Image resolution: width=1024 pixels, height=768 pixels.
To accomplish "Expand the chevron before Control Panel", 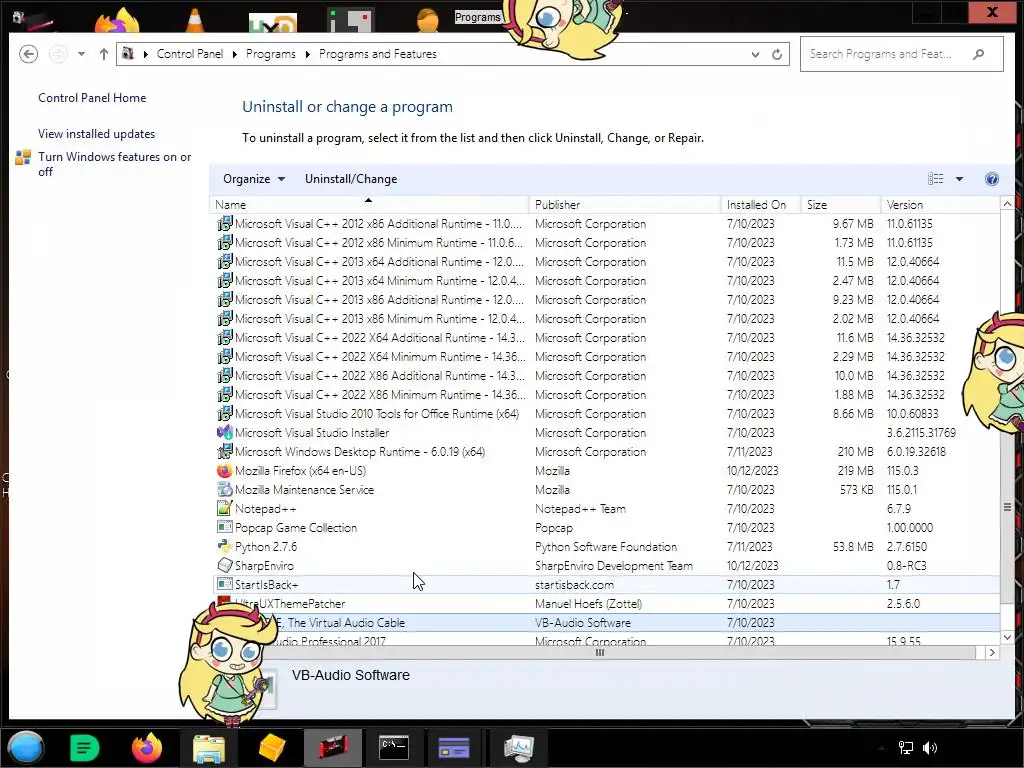I will tap(145, 54).
